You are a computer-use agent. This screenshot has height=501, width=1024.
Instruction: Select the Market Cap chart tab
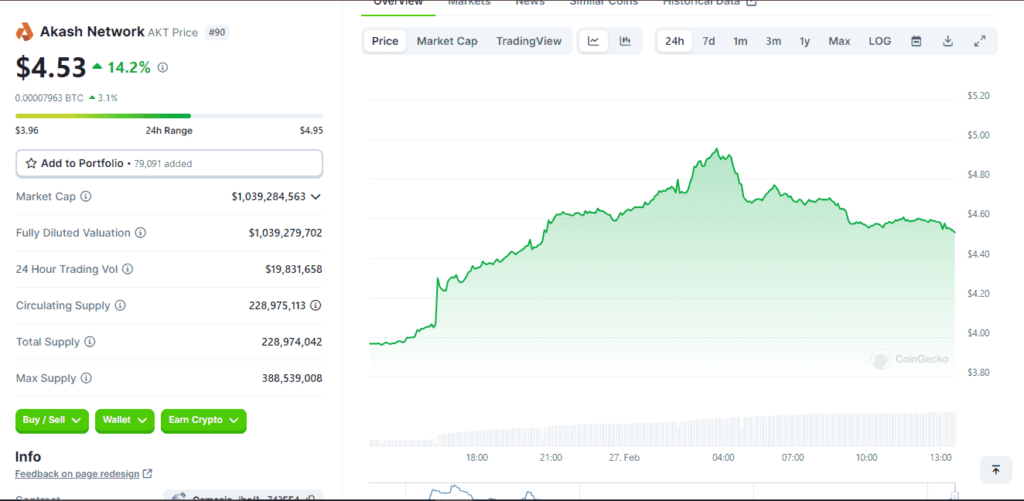pos(447,41)
